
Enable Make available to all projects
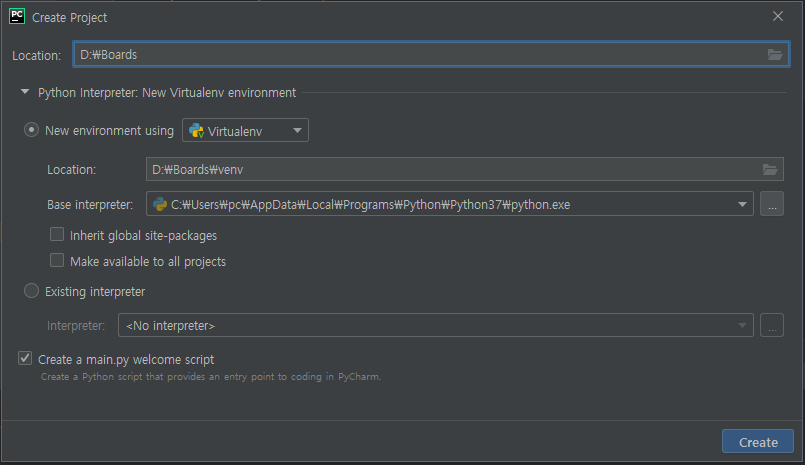(57, 260)
